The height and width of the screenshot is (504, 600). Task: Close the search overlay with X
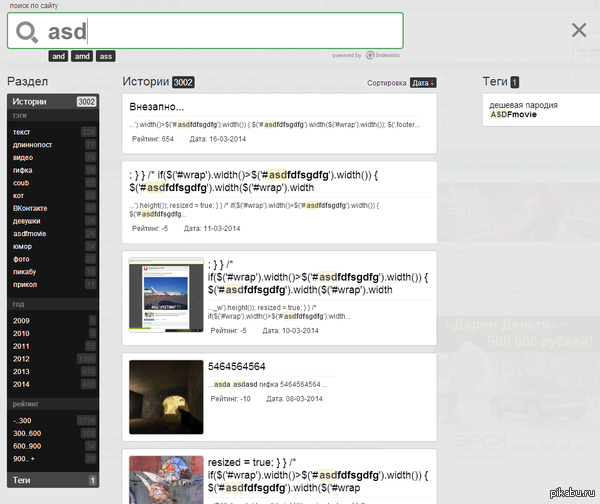pos(579,30)
